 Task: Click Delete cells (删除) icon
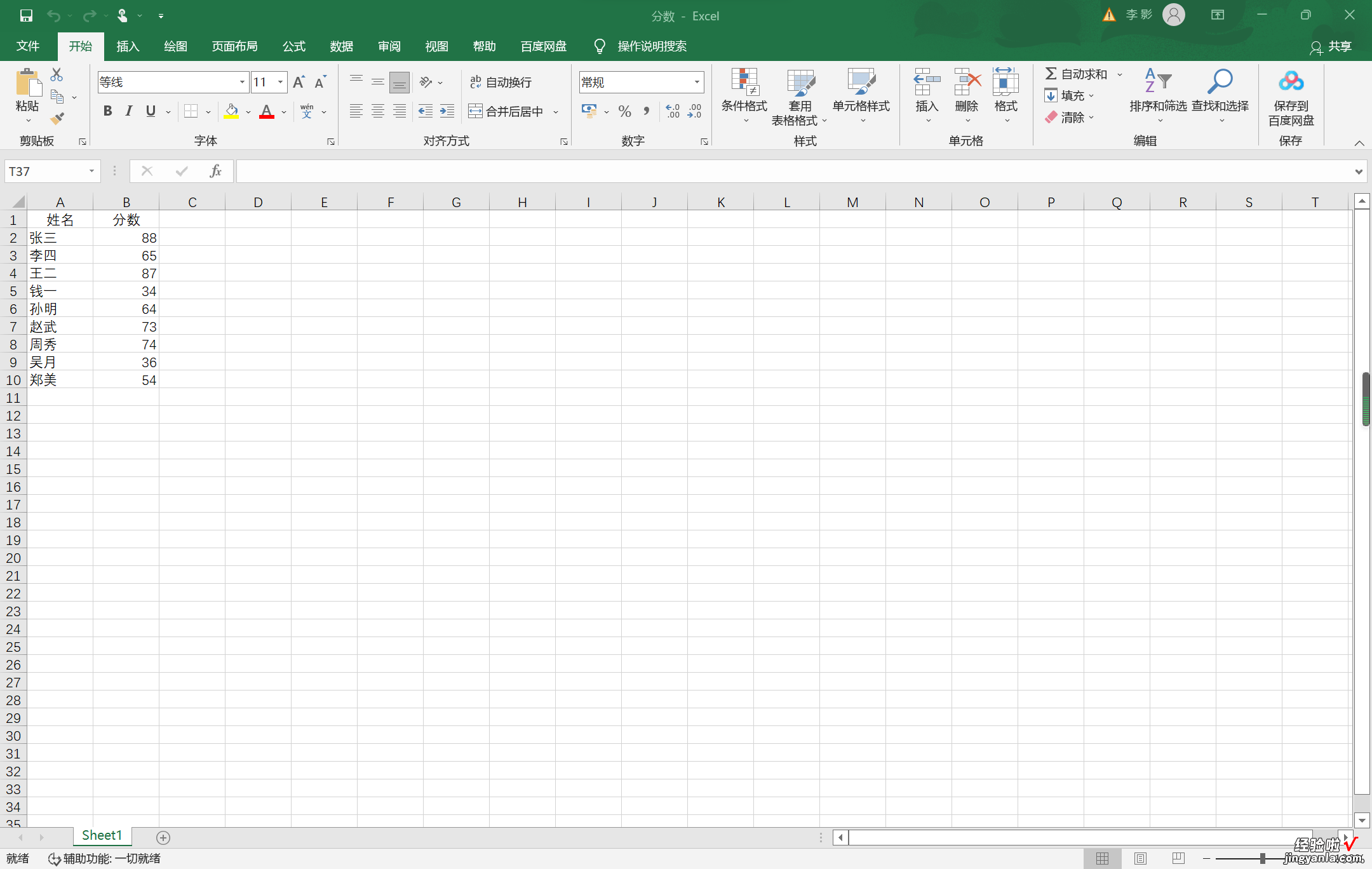(x=967, y=95)
